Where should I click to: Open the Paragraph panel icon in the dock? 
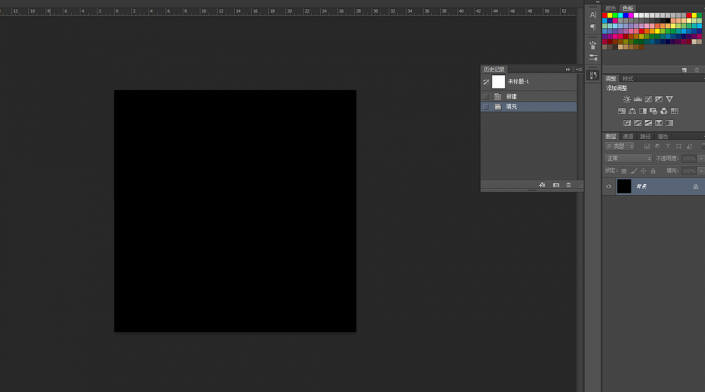coord(593,27)
